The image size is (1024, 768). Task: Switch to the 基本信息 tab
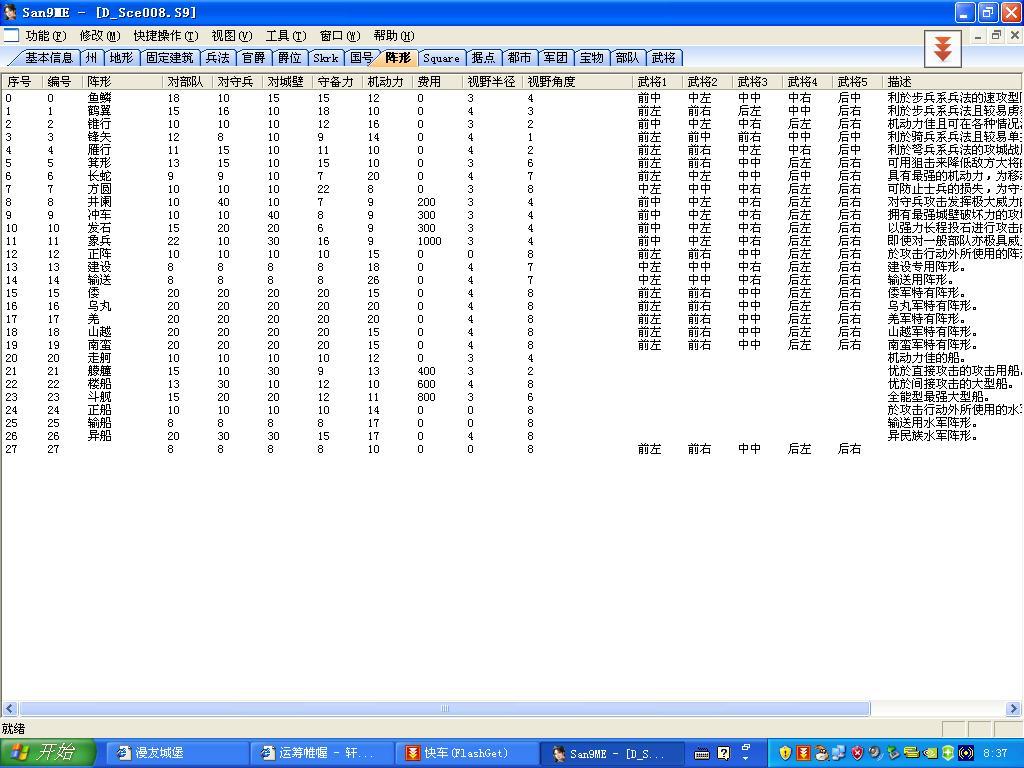[48, 58]
